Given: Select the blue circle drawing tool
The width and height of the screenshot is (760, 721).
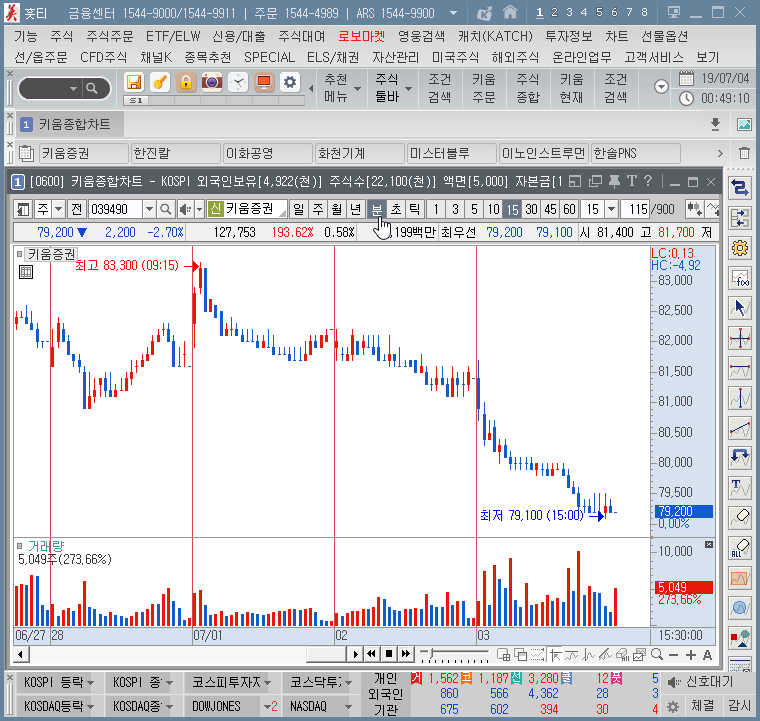Looking at the screenshot, I should tap(740, 608).
